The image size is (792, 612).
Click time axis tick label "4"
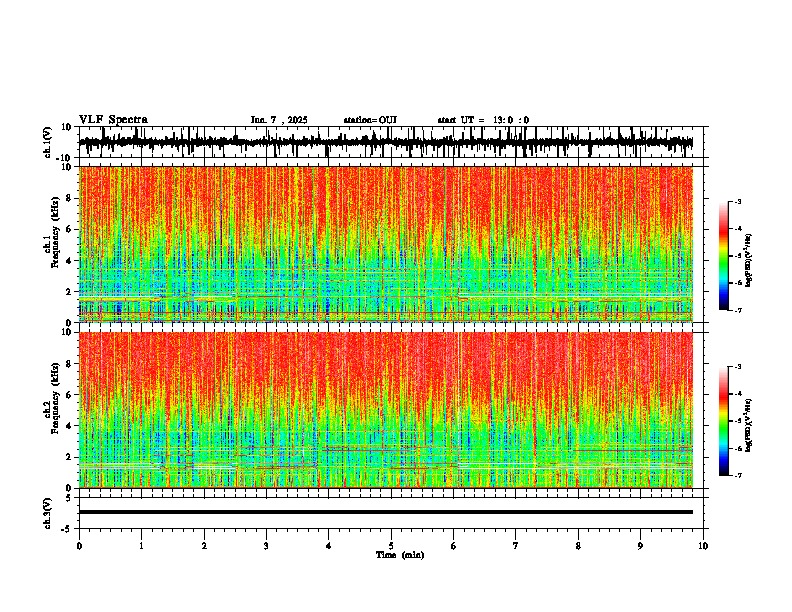329,546
